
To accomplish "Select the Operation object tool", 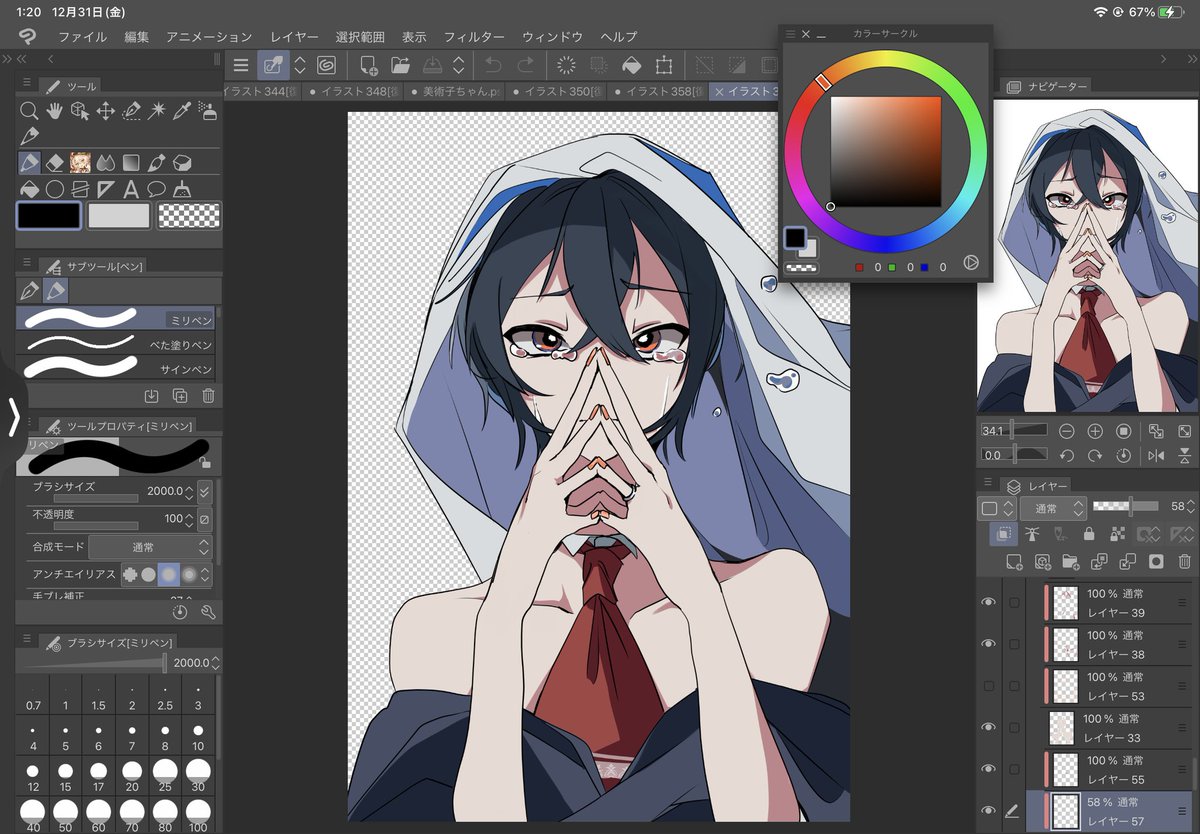I will coord(80,111).
